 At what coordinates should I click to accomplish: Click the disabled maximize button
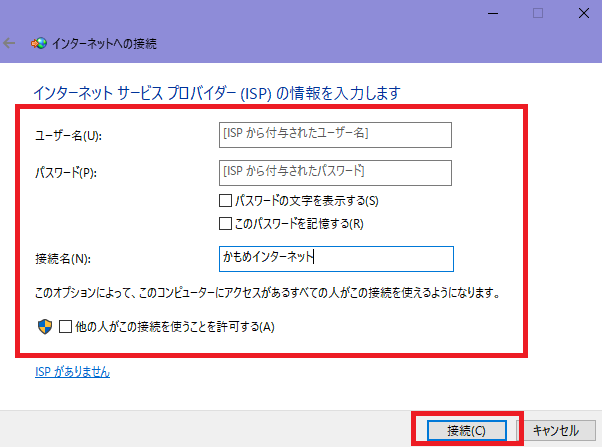point(538,13)
